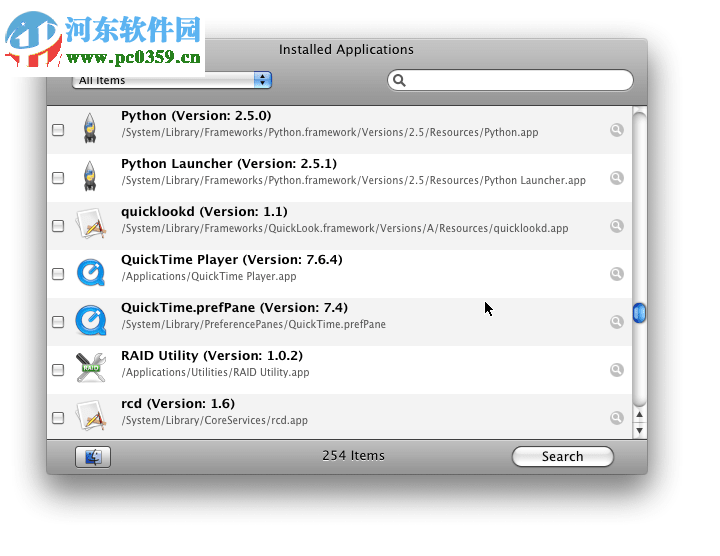Screen dimensions: 720x556
Task: Click the scrollbar up arrow
Action: point(639,415)
